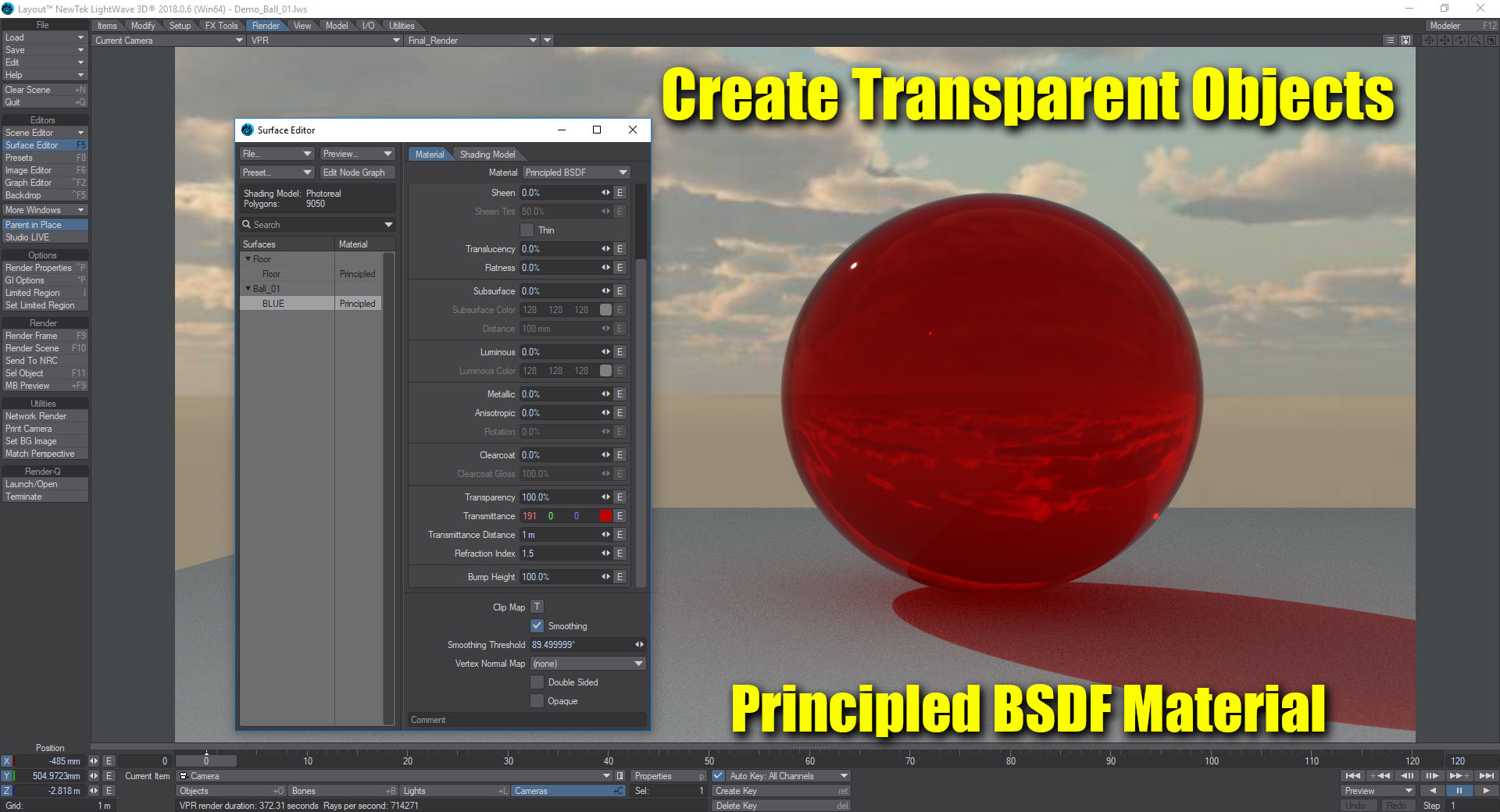This screenshot has width=1500, height=812.
Task: Enable the Double Sided checkbox
Action: click(x=537, y=682)
